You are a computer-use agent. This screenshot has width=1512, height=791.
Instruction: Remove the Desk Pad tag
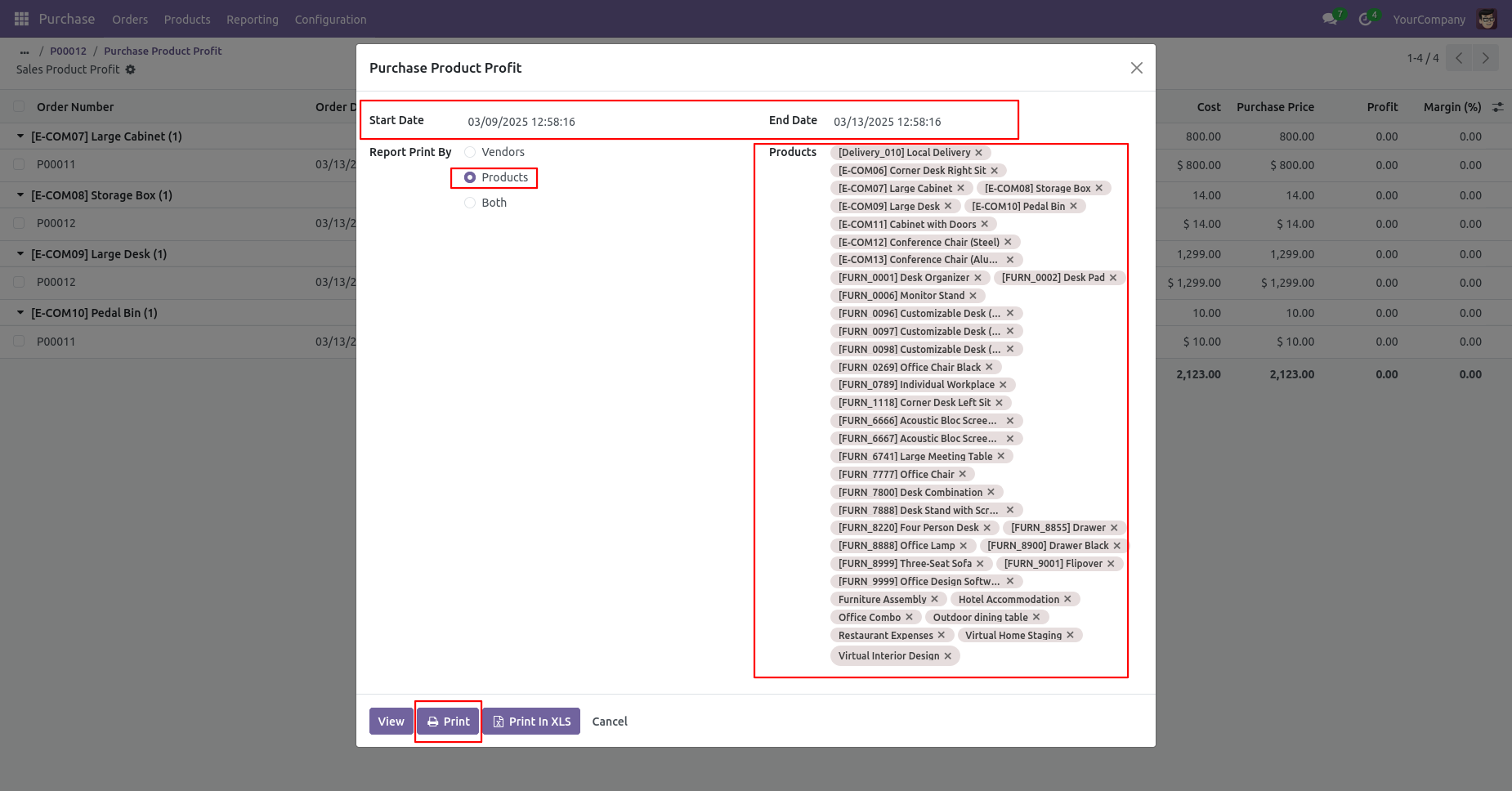1113,278
